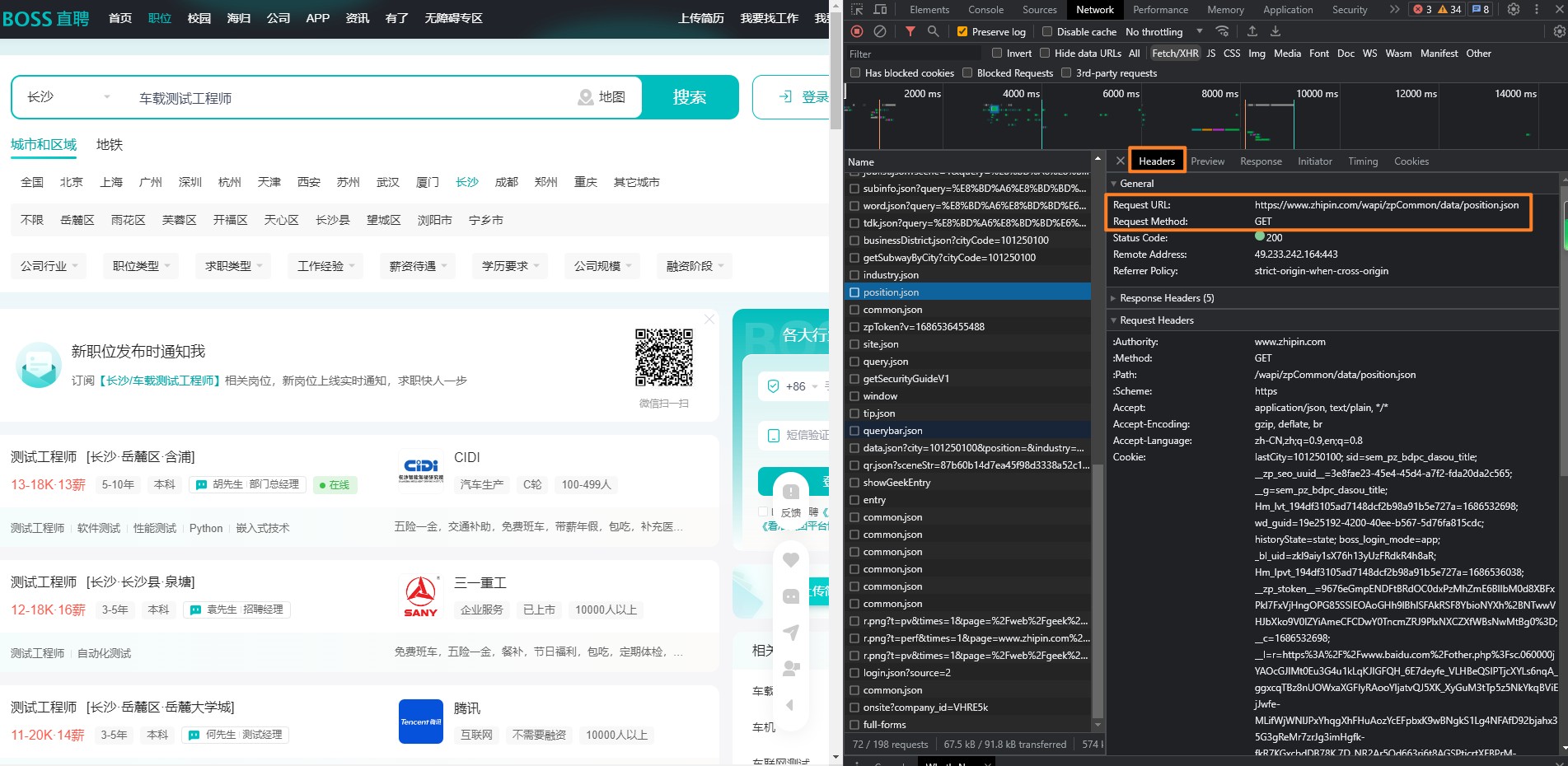Check Has blocked cookies checkbox

(x=855, y=72)
